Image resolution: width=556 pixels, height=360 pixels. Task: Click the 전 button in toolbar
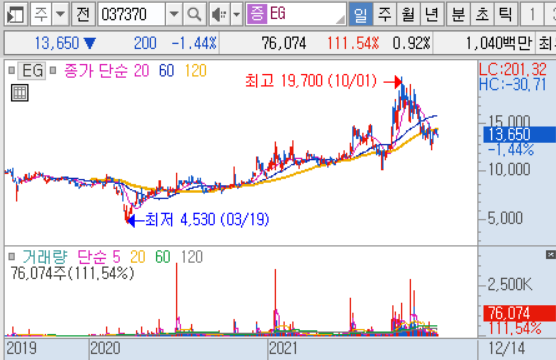(x=83, y=15)
